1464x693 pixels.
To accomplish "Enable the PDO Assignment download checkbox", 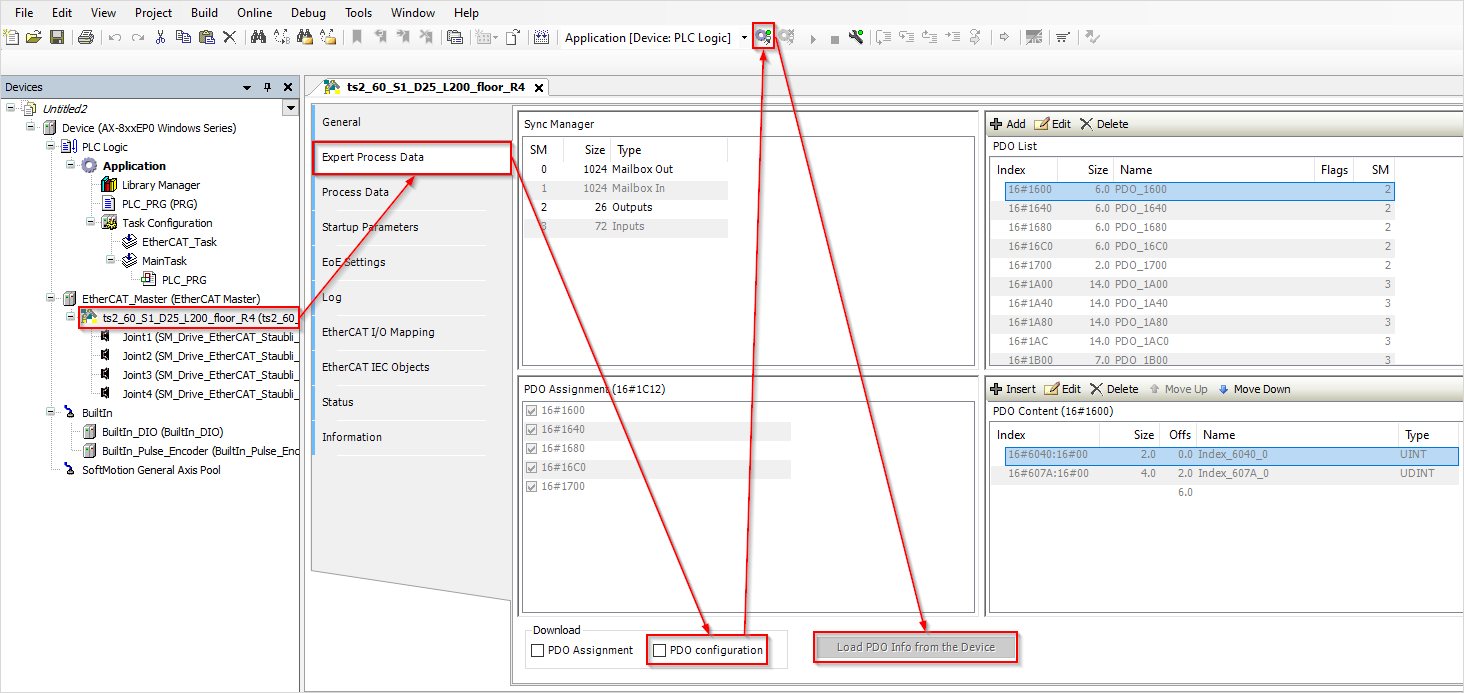I will (538, 650).
